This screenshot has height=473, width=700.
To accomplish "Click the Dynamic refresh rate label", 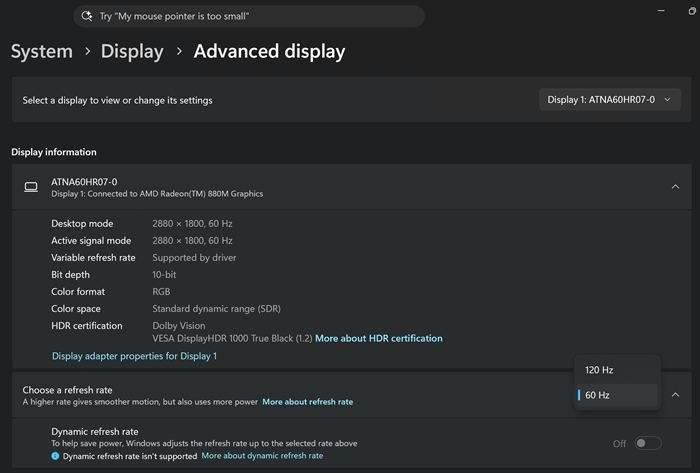I will pos(95,432).
